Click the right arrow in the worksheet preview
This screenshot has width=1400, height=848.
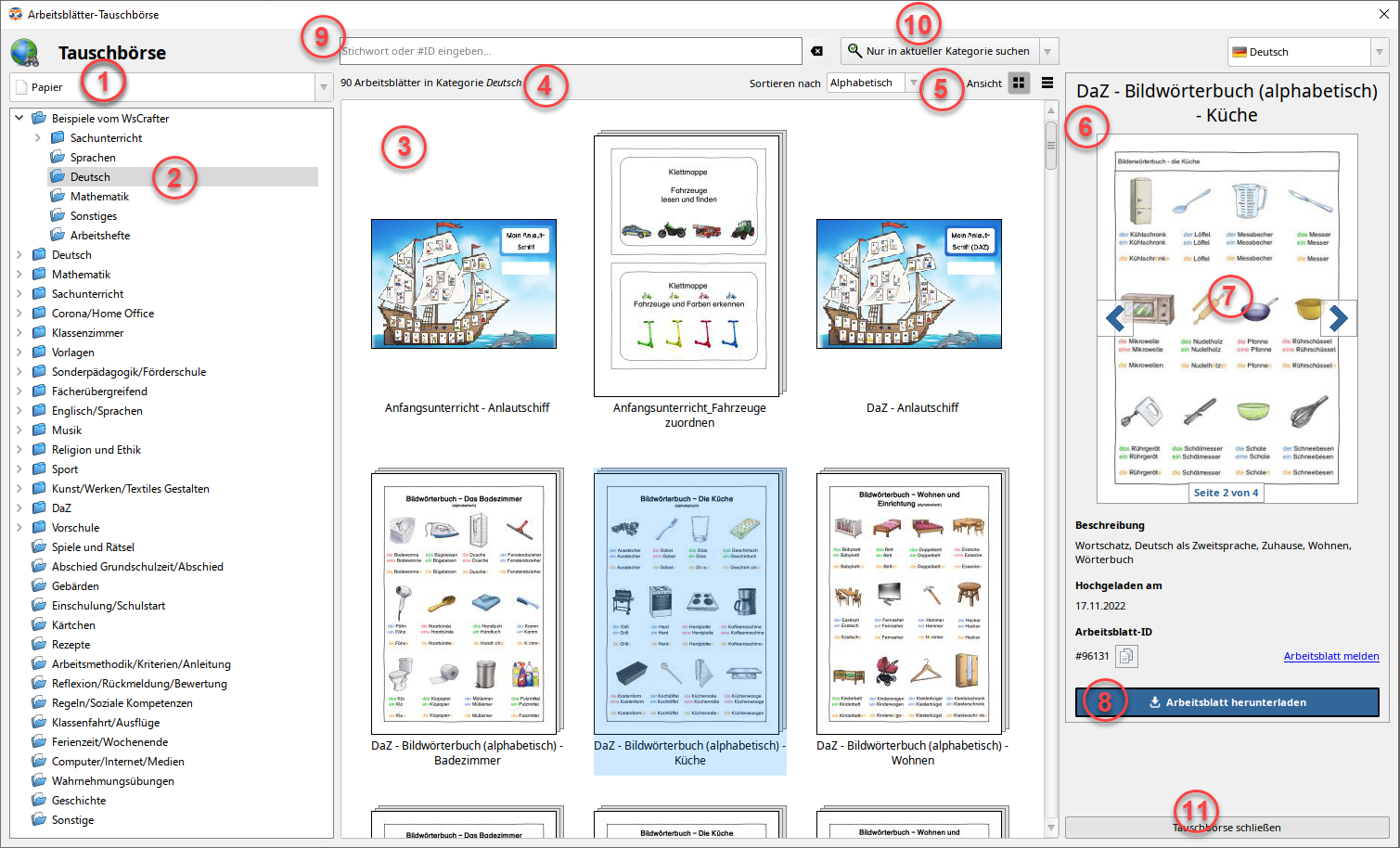1339,318
